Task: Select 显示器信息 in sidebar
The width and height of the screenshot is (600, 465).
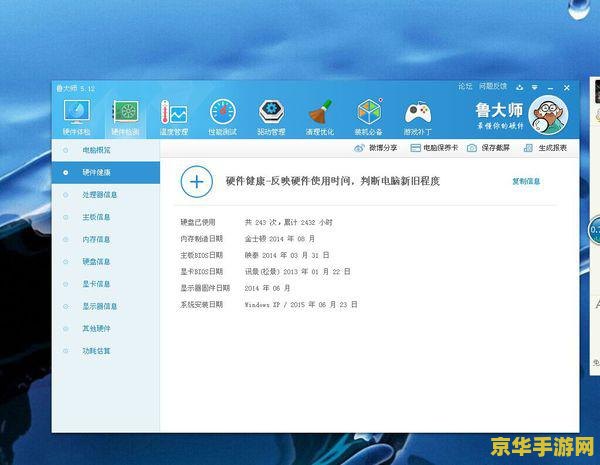Action: (106, 306)
